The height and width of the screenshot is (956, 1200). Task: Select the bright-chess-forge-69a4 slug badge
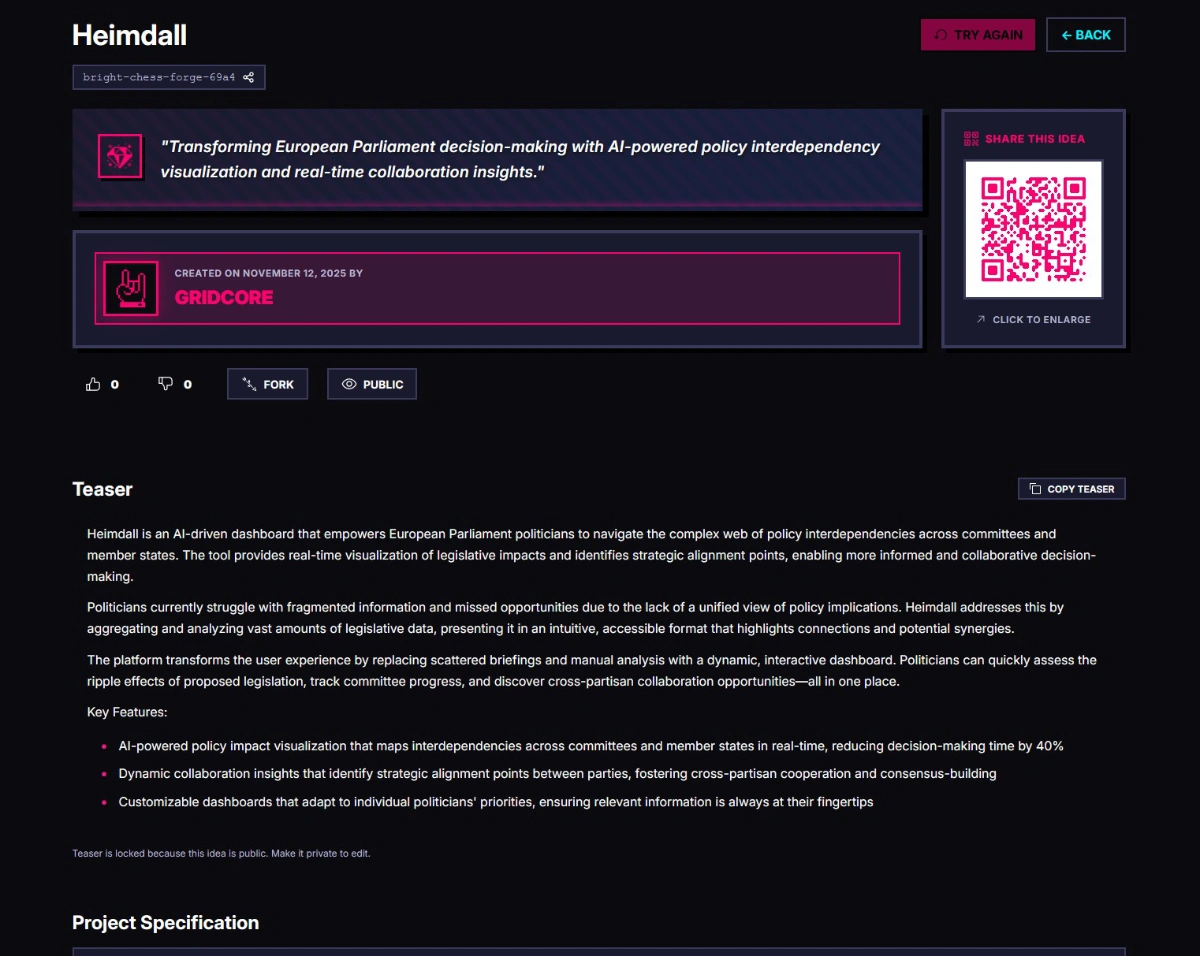(159, 77)
